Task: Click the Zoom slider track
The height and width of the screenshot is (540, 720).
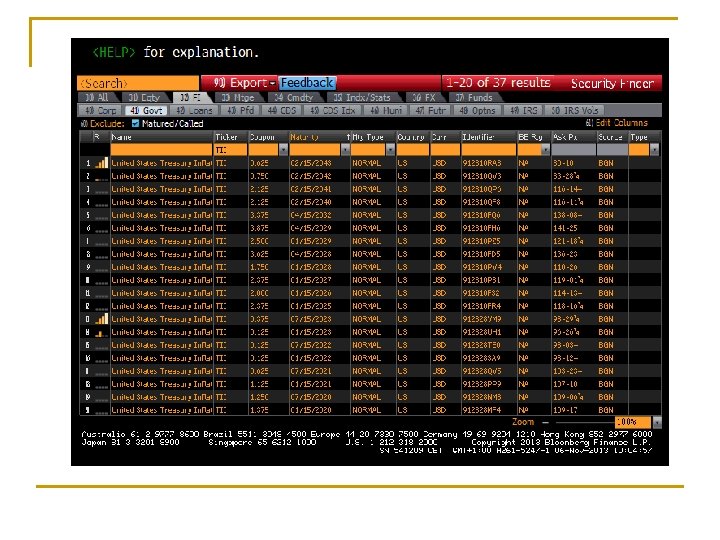Action: [x=585, y=422]
